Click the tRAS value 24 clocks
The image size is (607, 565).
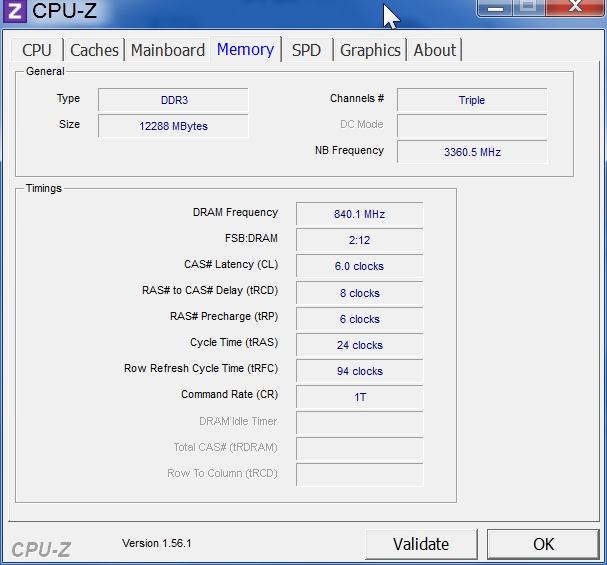point(359,345)
